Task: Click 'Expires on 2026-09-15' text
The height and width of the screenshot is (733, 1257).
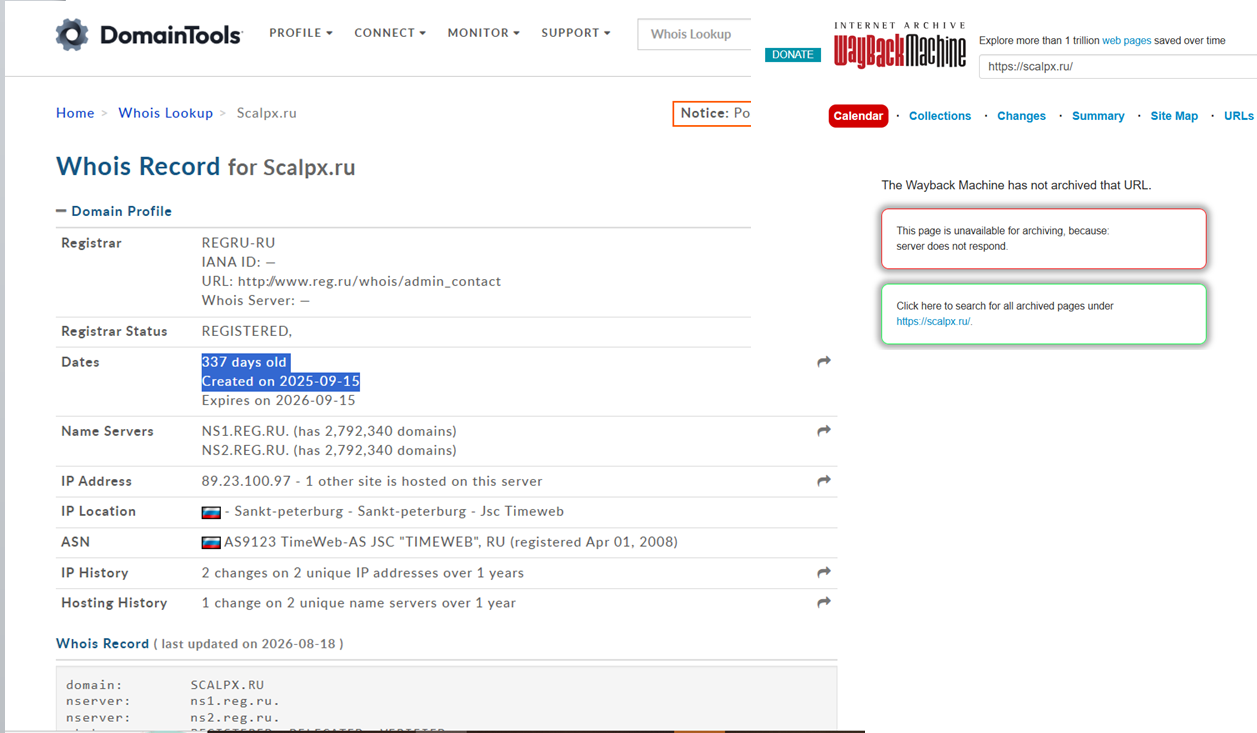Action: [279, 400]
